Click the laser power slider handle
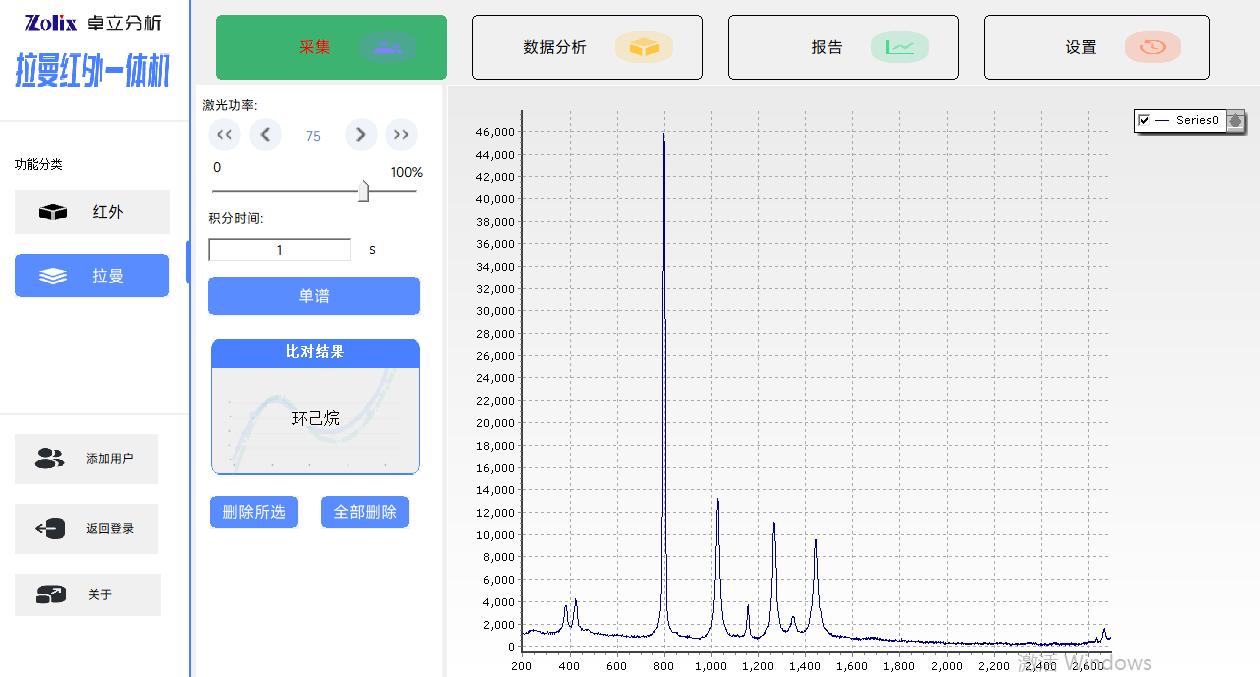The width and height of the screenshot is (1260, 677). click(363, 191)
